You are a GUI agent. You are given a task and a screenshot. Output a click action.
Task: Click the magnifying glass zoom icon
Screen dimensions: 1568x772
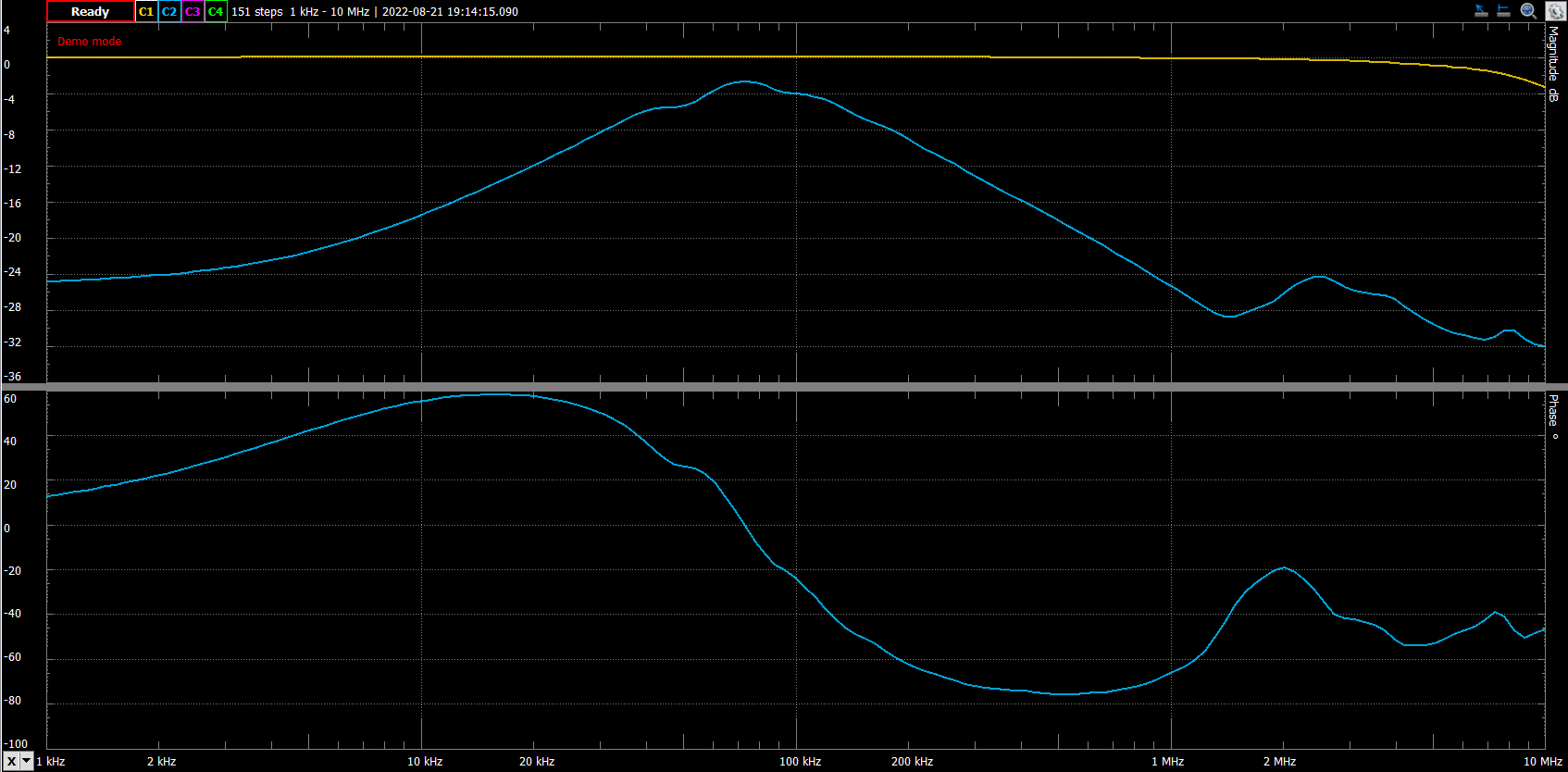coord(1528,11)
